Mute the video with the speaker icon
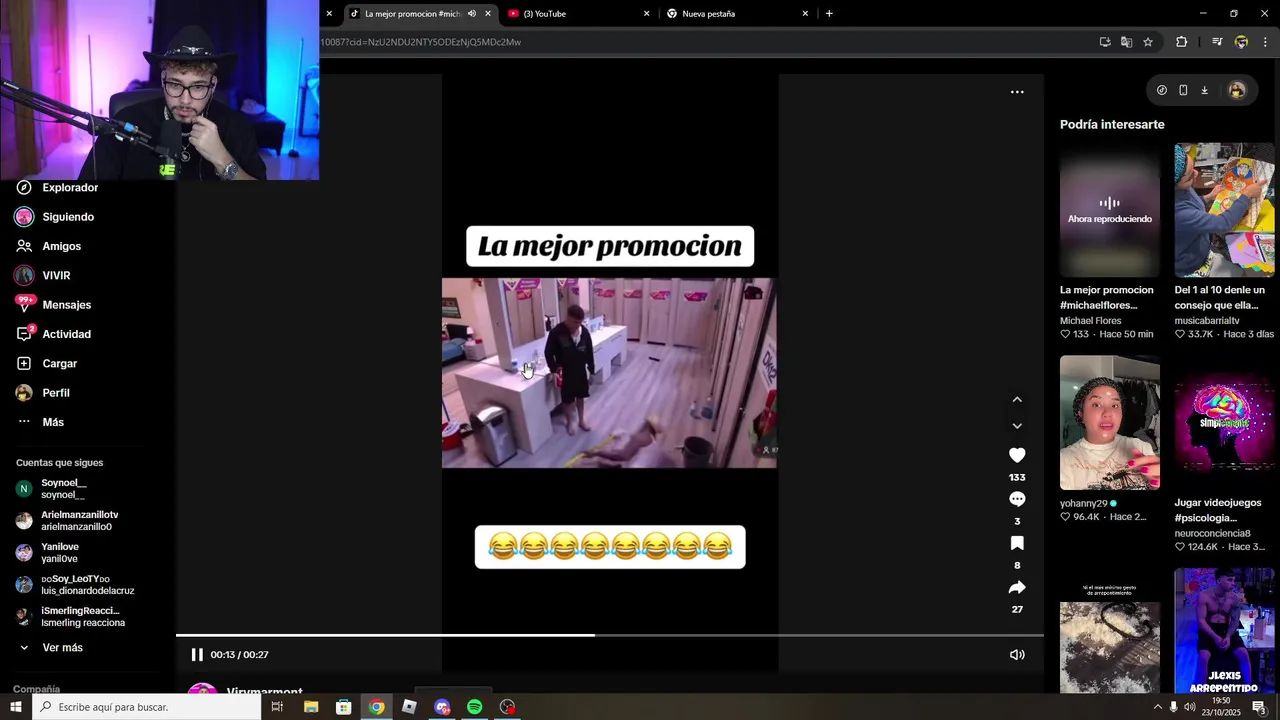 [1017, 655]
